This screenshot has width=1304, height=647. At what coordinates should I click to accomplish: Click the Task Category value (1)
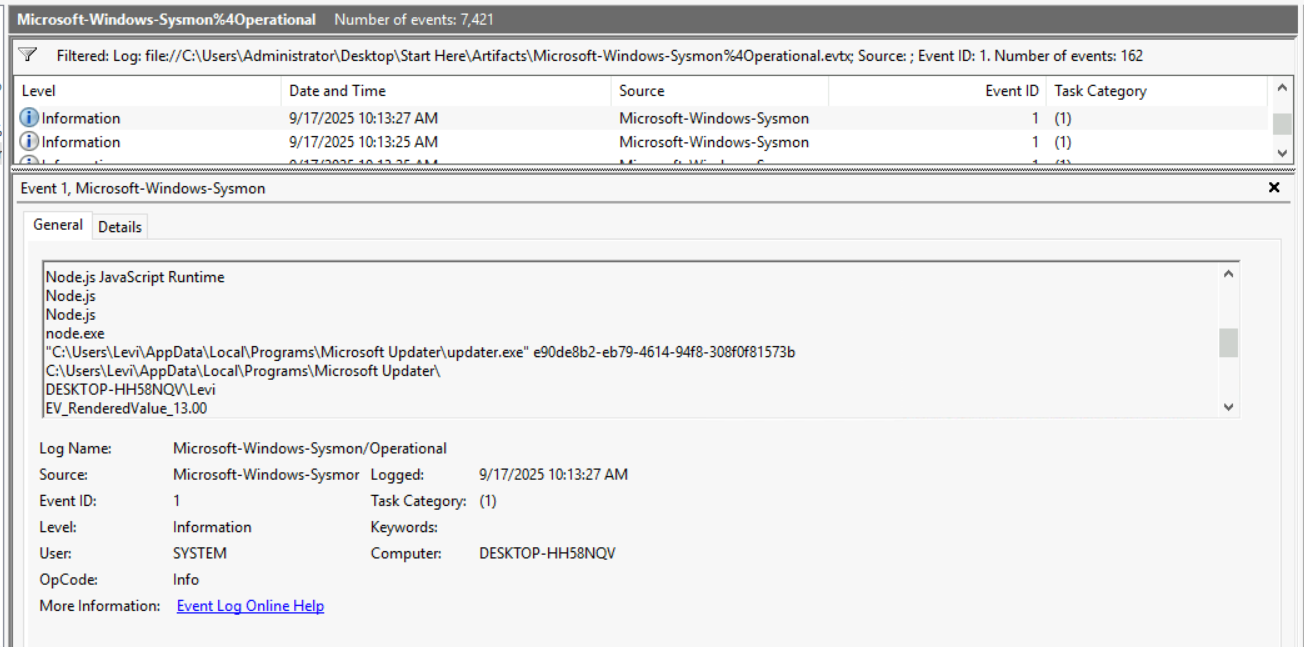[x=488, y=501]
